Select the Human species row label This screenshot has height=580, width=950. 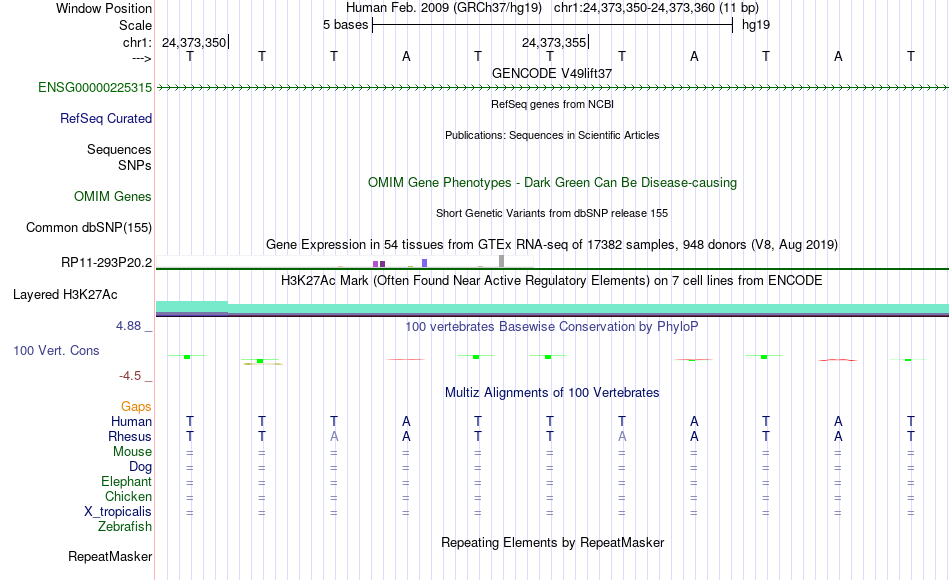(131, 421)
